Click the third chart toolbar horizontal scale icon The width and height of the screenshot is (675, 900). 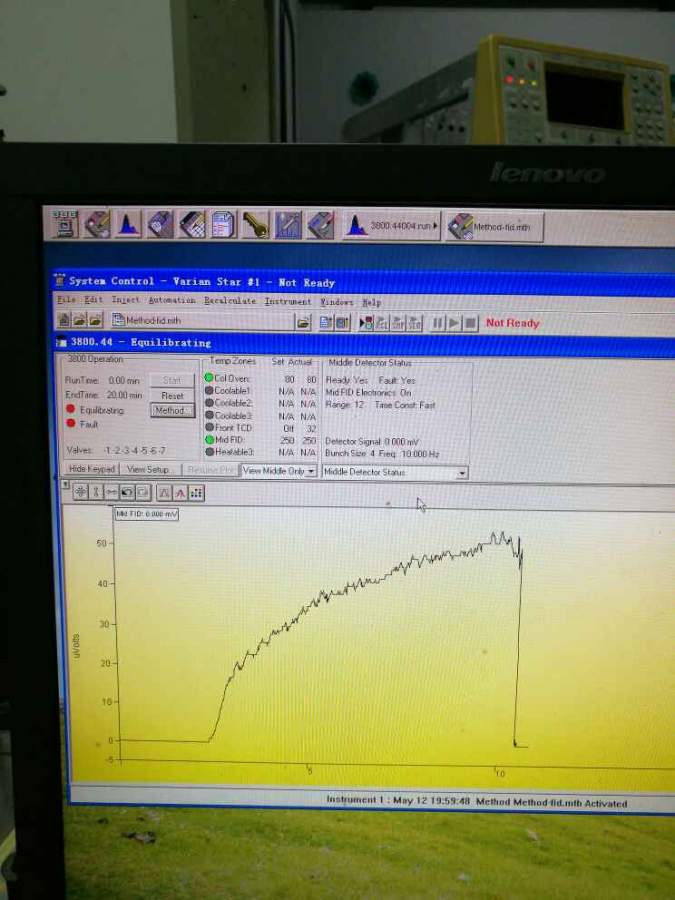(x=111, y=492)
